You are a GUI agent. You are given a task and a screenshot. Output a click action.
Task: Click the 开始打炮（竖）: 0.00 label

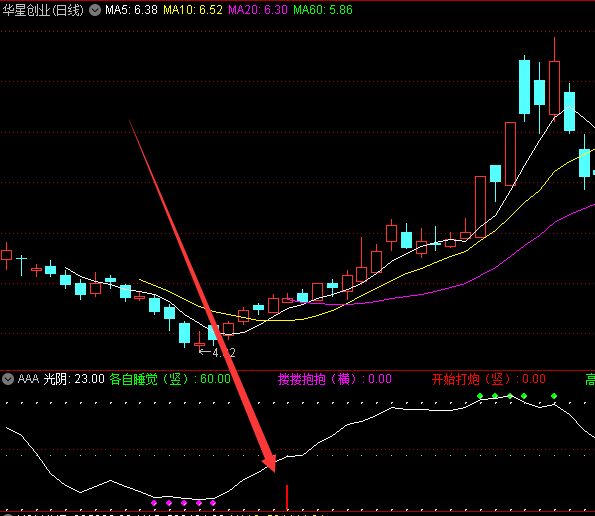(489, 379)
